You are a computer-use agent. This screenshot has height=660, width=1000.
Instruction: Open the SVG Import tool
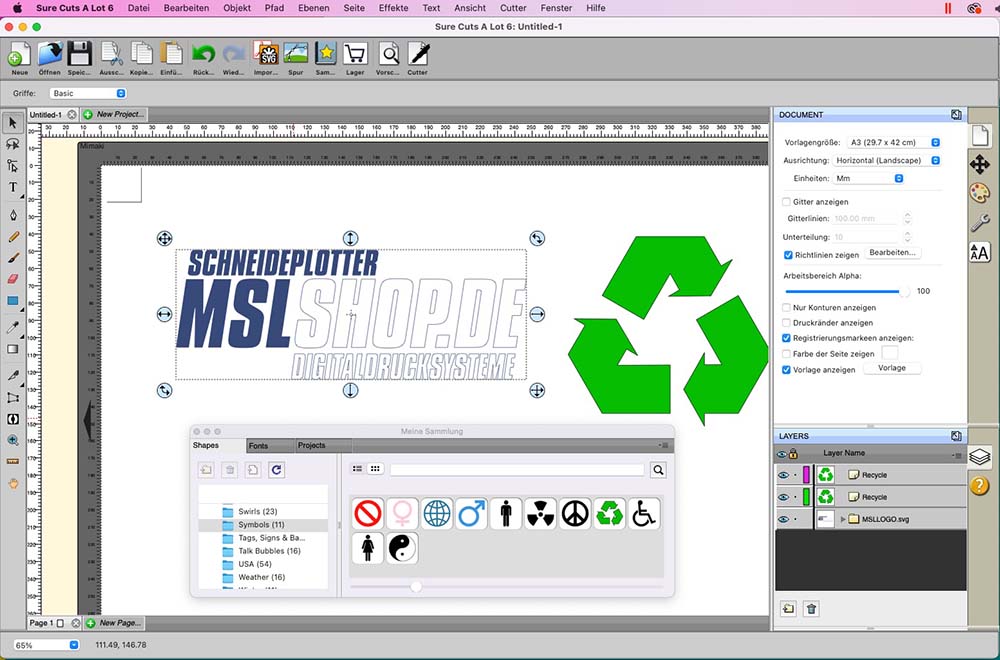[265, 55]
